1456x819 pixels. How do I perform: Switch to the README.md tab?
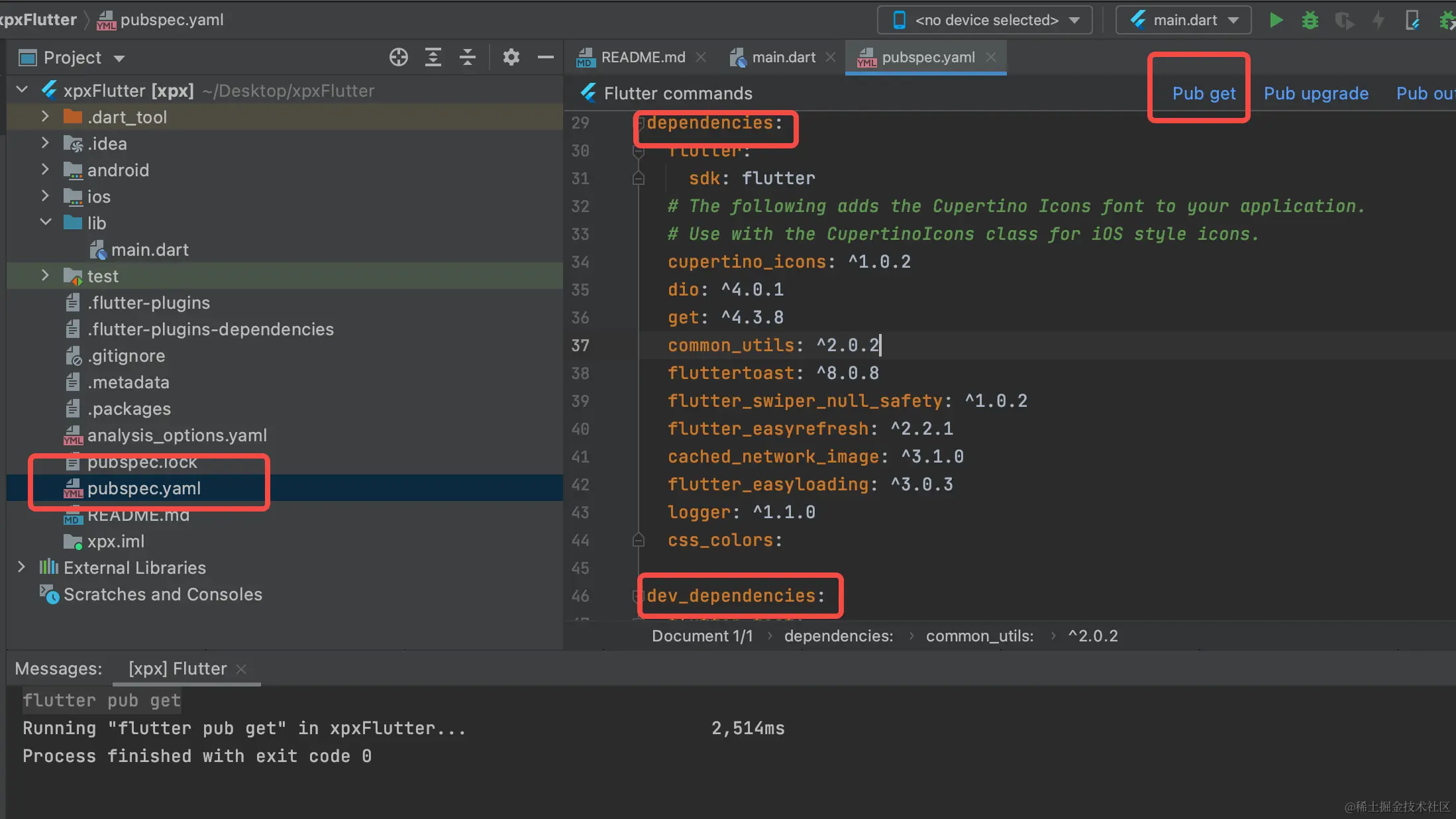[642, 58]
